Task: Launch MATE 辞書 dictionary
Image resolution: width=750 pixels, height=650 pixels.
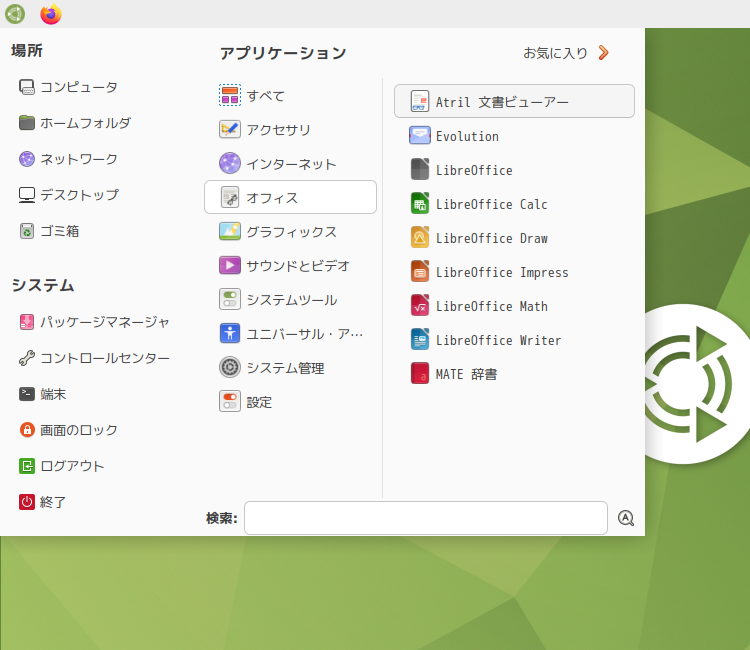Action: point(514,374)
